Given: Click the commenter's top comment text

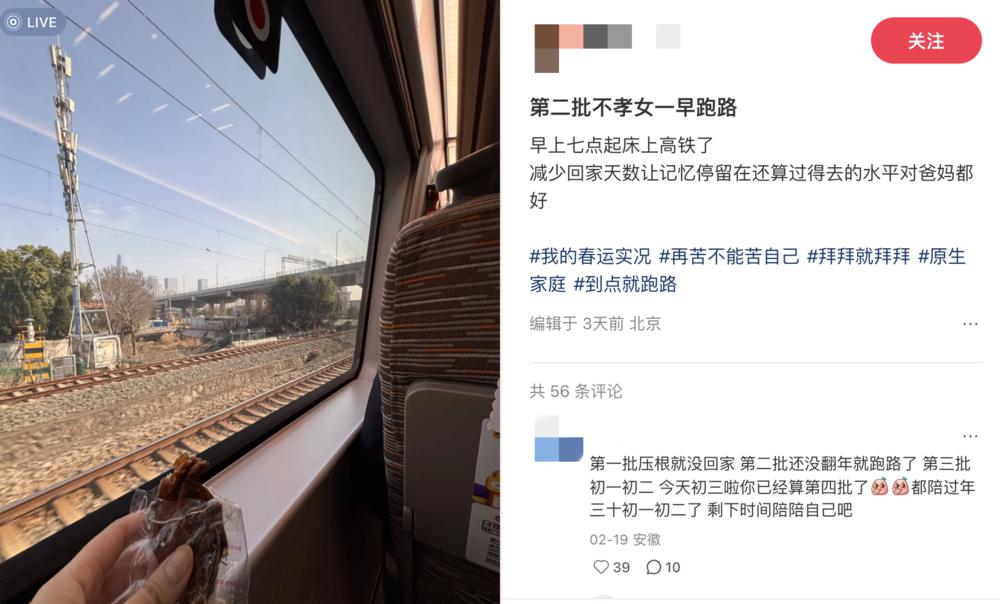Looking at the screenshot, I should pyautogui.click(x=782, y=487).
